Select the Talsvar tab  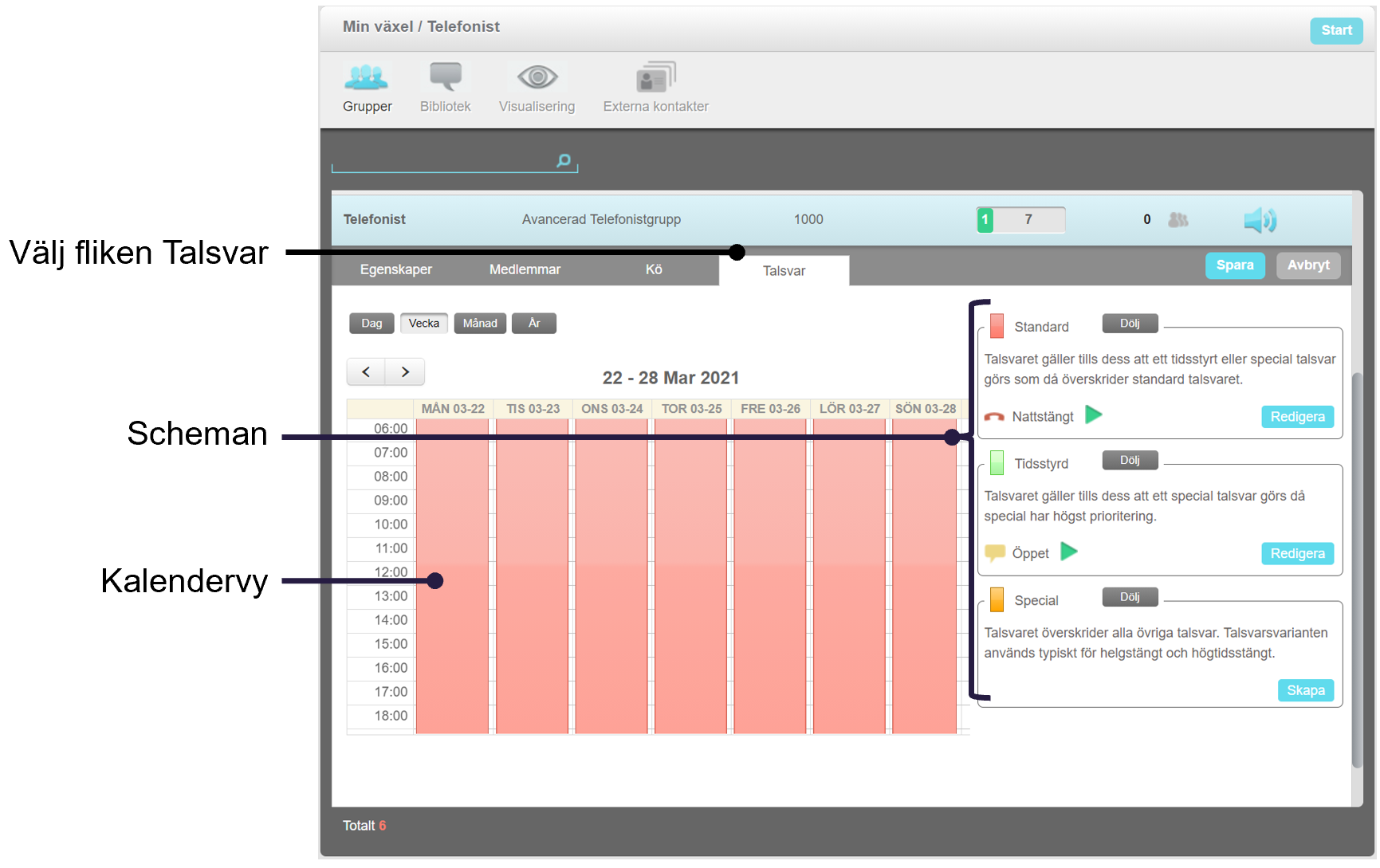(784, 271)
